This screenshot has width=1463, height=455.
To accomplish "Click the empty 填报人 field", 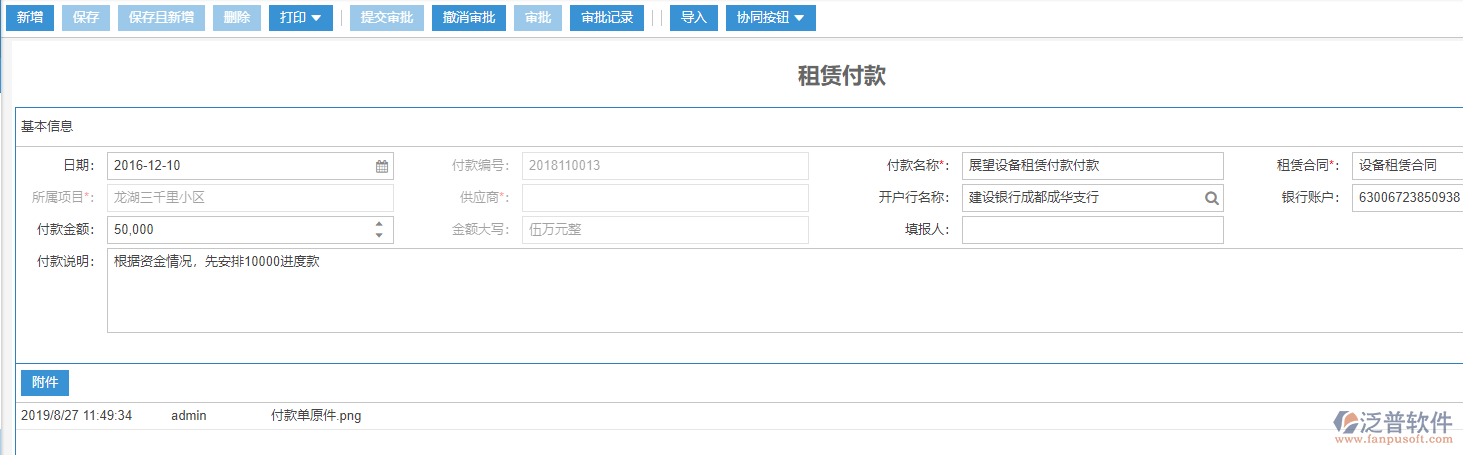I will (1092, 230).
